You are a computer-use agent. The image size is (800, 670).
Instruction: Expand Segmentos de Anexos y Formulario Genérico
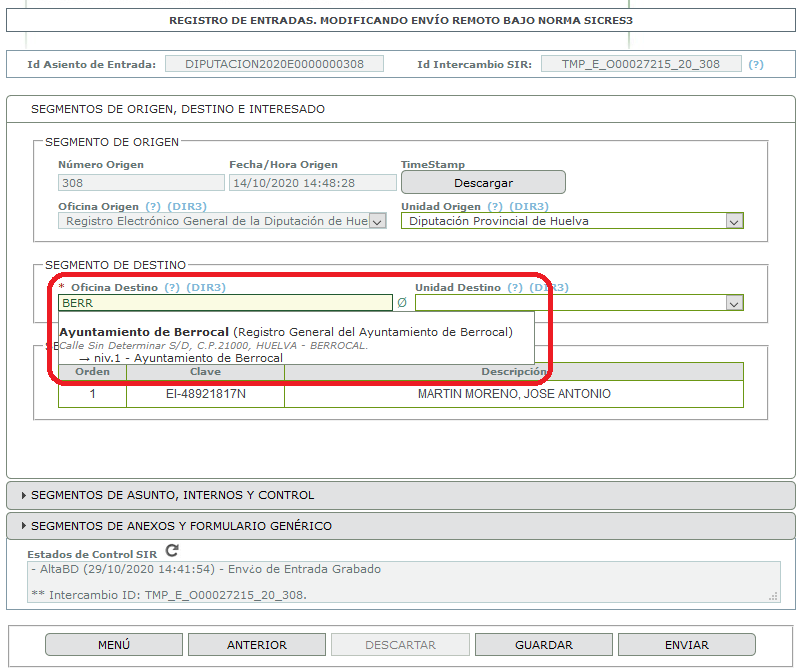click(401, 526)
